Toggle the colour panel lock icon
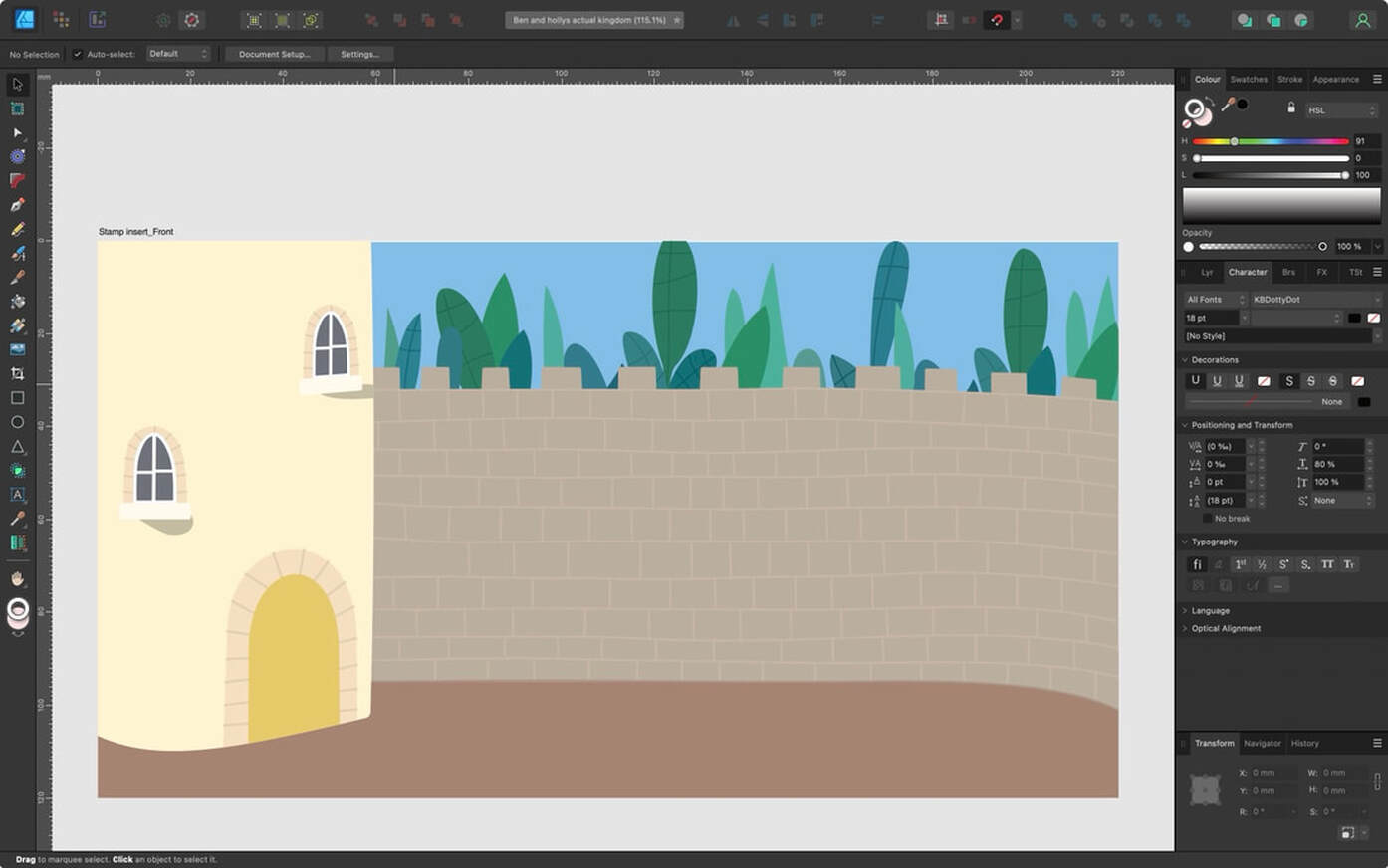Viewport: 1388px width, 868px height. (x=1291, y=108)
